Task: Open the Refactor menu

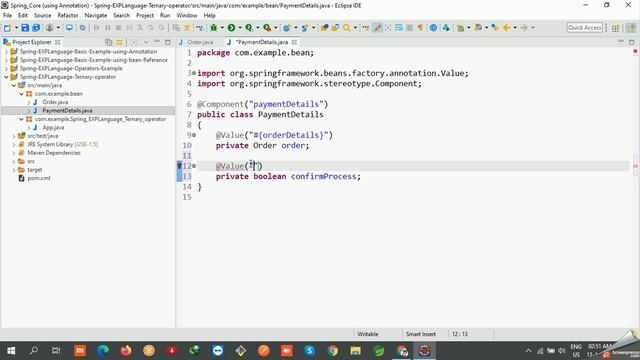Action: click(68, 16)
